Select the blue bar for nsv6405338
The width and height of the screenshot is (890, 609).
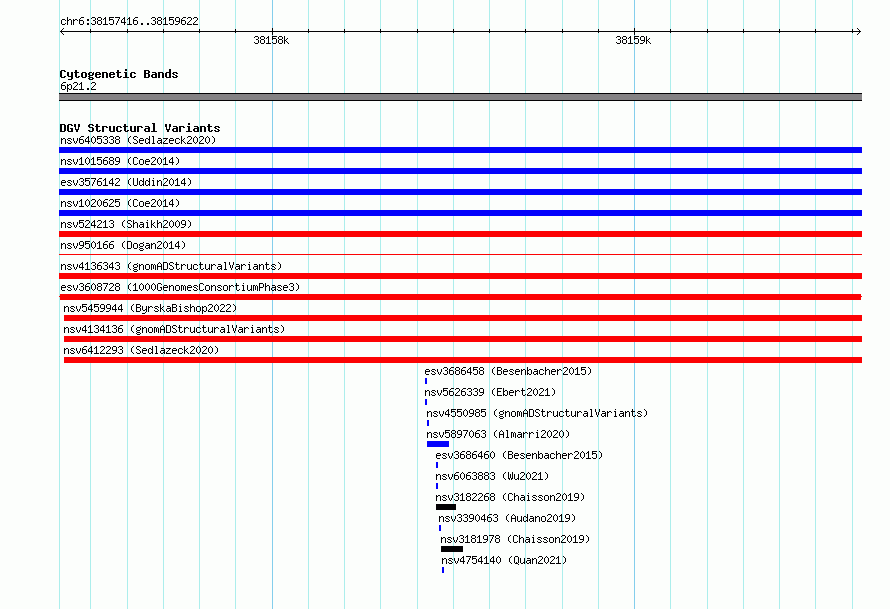coord(460,150)
